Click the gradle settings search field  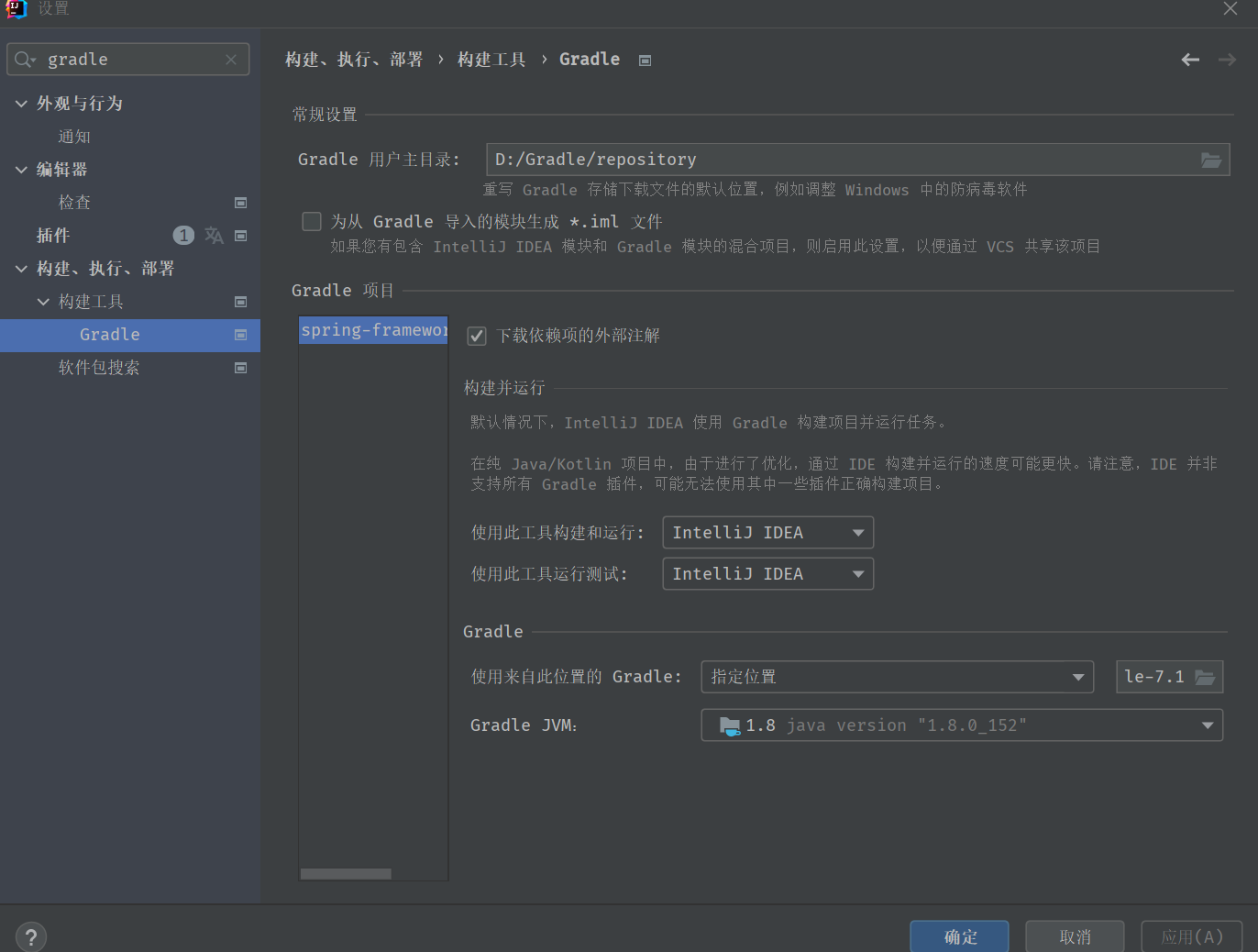(x=128, y=60)
